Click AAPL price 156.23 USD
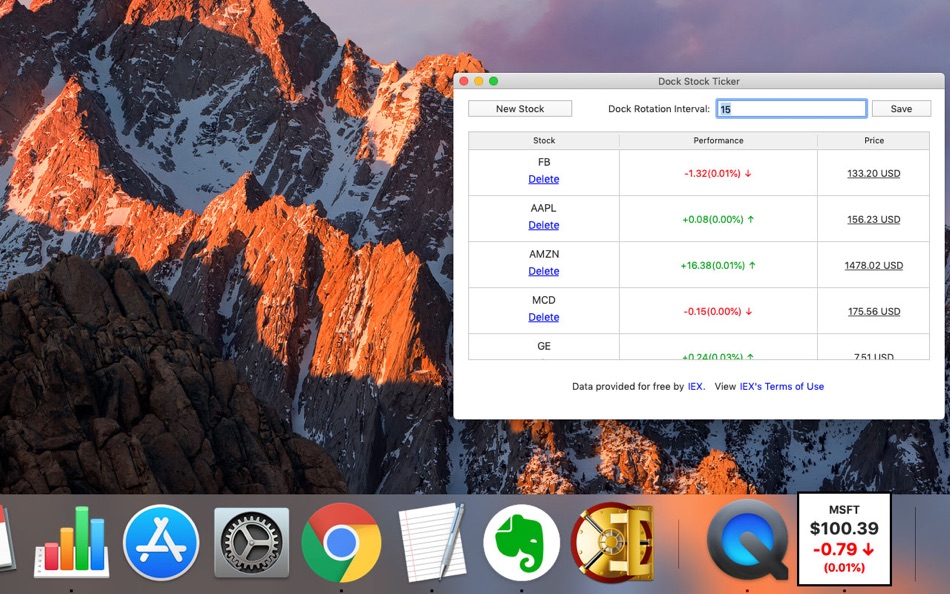Viewport: 950px width, 594px height. tap(874, 219)
